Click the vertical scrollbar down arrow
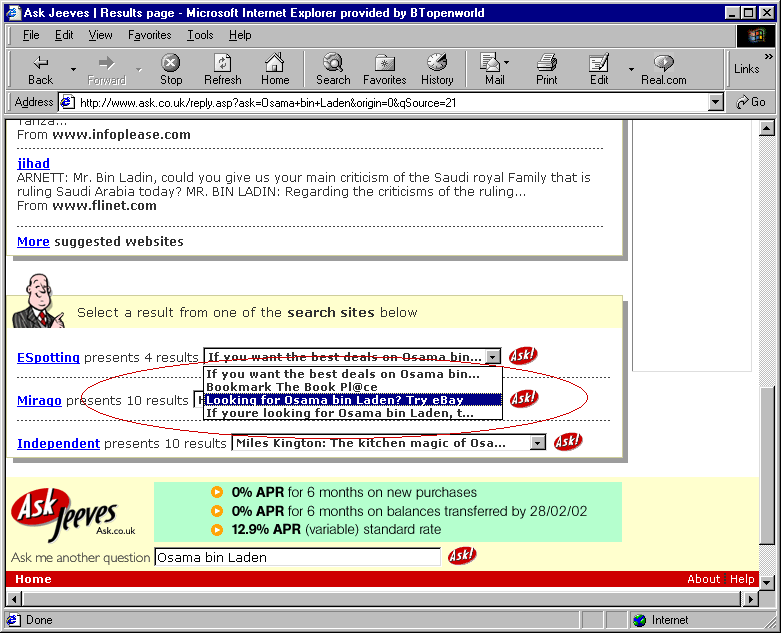The image size is (781, 633). click(767, 581)
